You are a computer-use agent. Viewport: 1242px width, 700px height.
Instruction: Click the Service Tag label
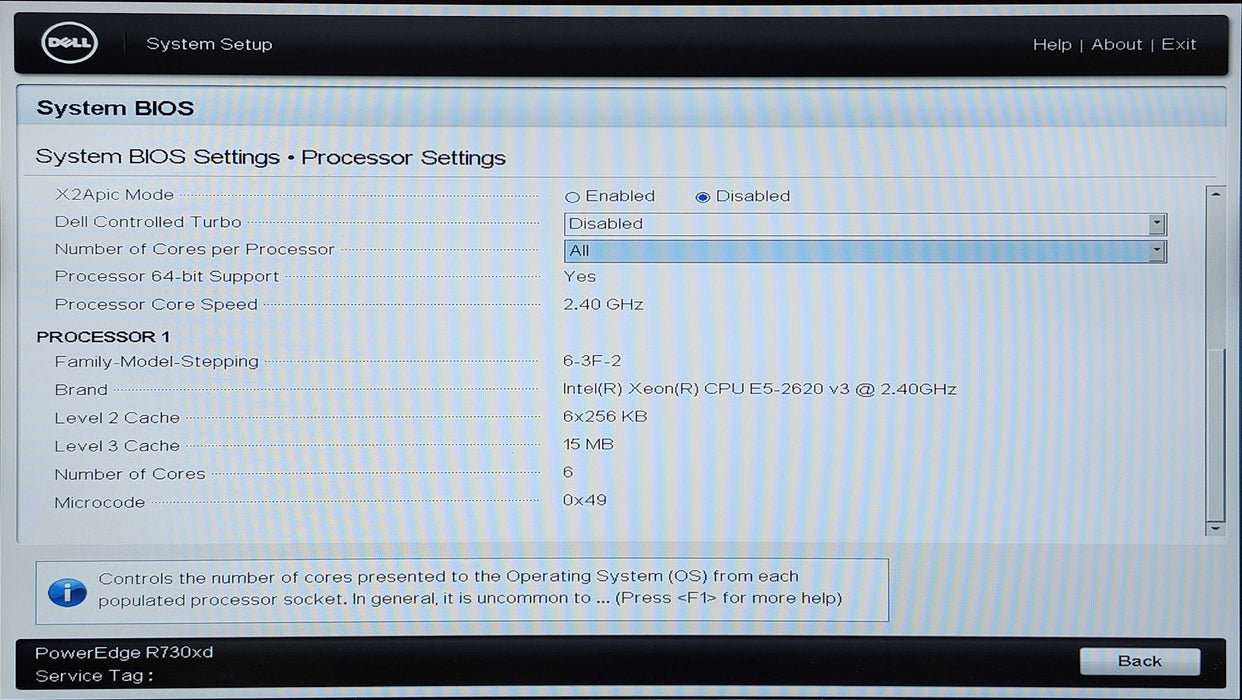pos(95,676)
